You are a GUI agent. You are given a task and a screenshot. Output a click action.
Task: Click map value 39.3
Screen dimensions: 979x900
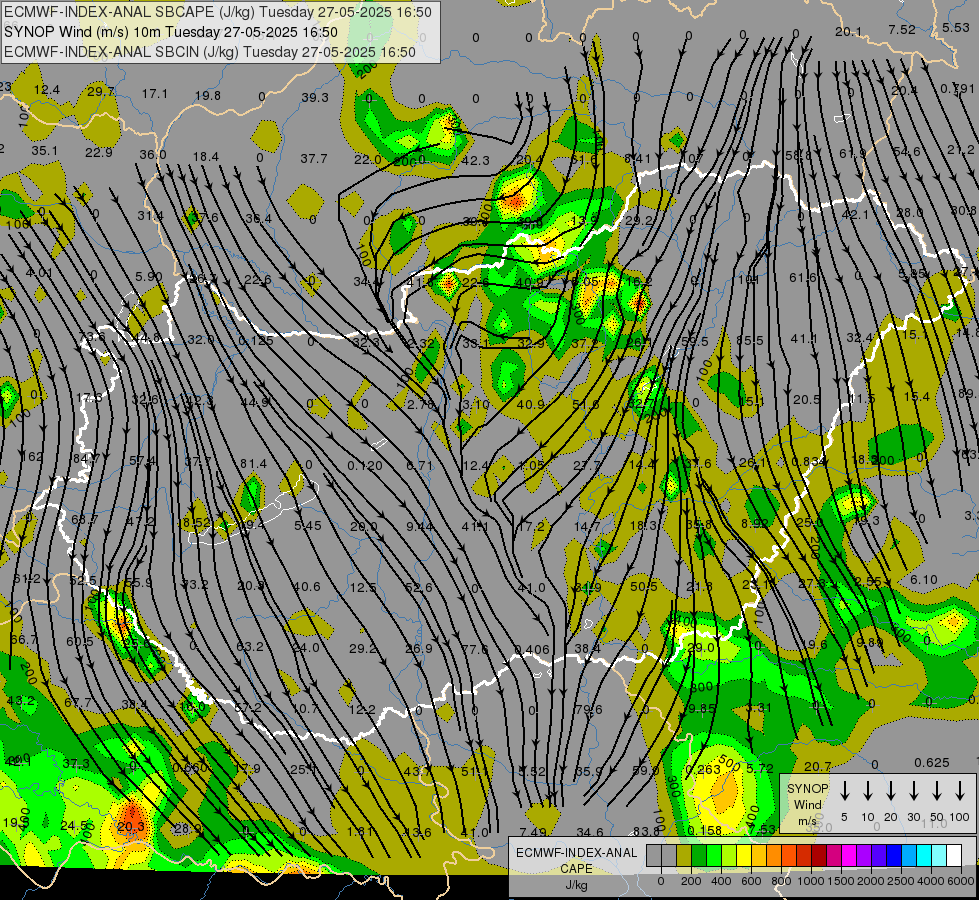(x=315, y=97)
